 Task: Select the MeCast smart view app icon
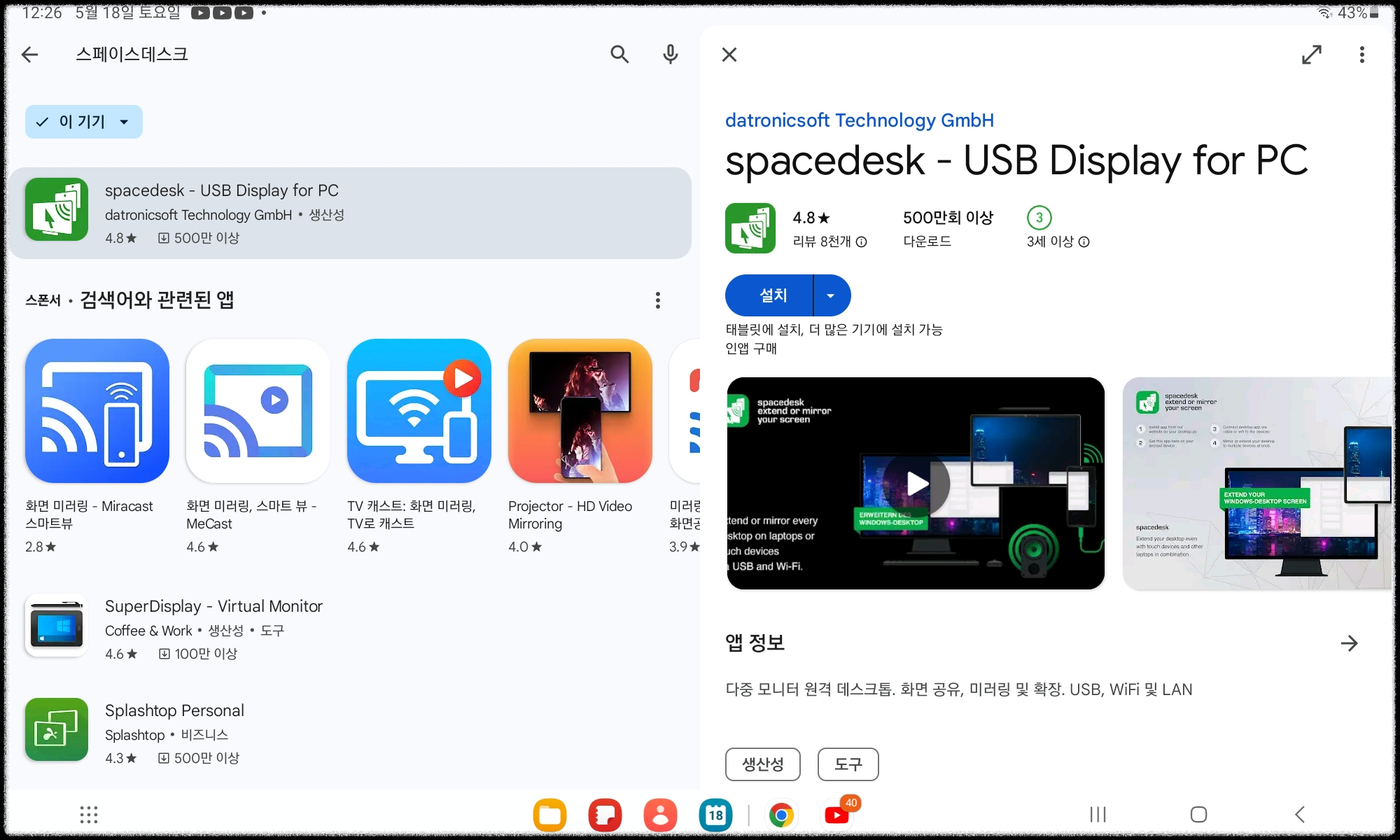click(258, 412)
